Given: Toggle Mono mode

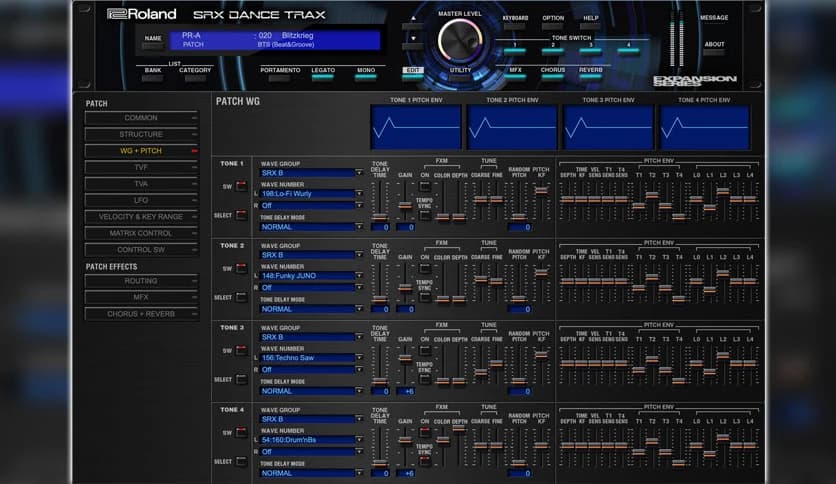Looking at the screenshot, I should click(x=366, y=78).
